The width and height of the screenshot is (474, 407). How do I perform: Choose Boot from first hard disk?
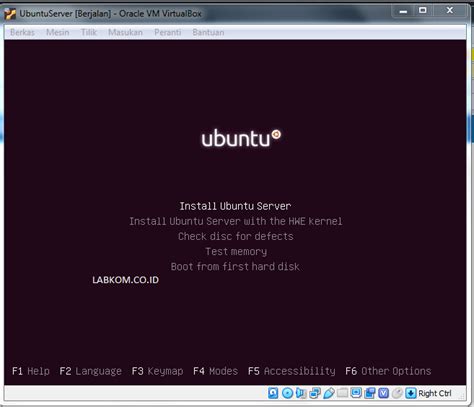(235, 266)
